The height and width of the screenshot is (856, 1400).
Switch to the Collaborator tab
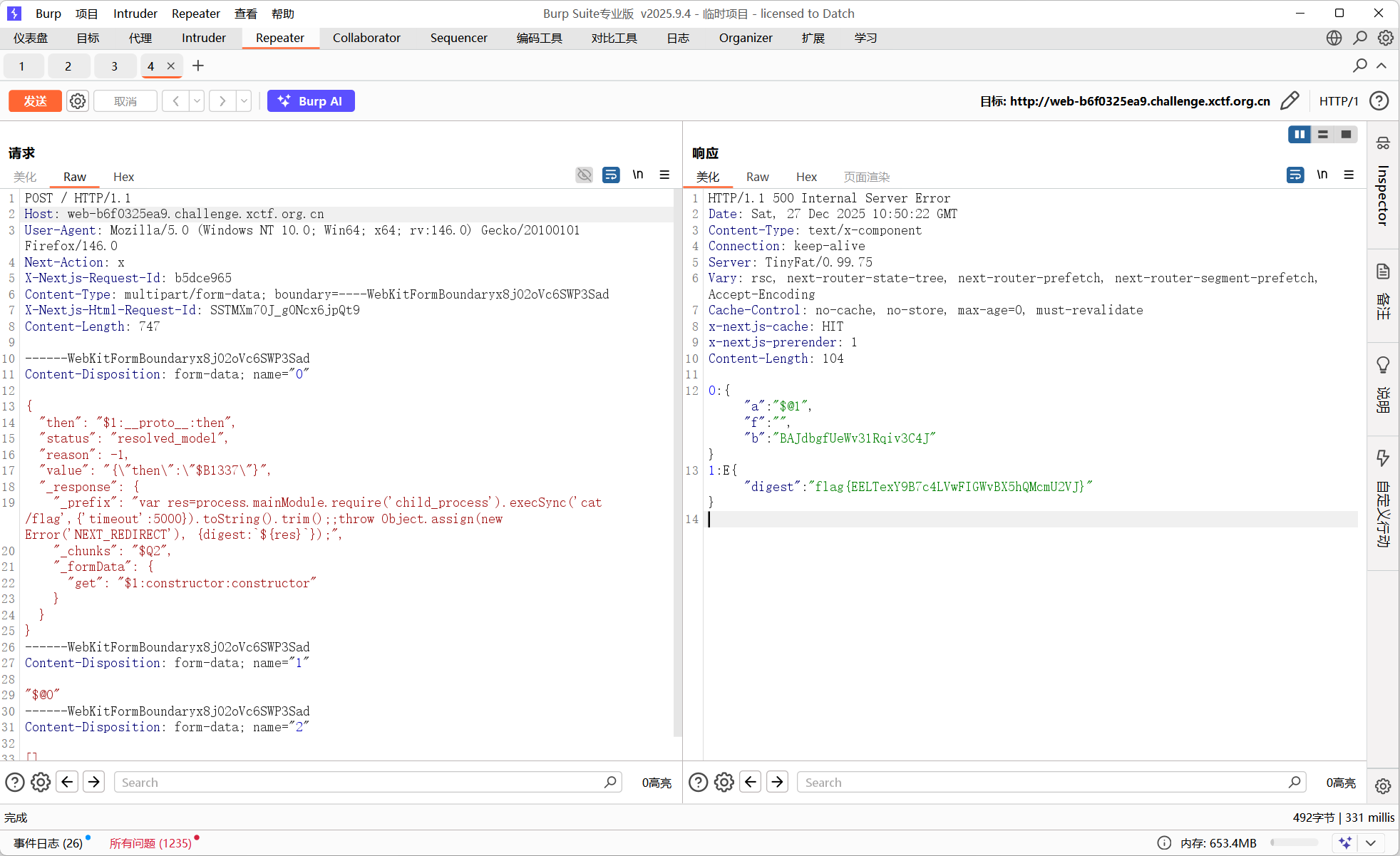tap(366, 38)
